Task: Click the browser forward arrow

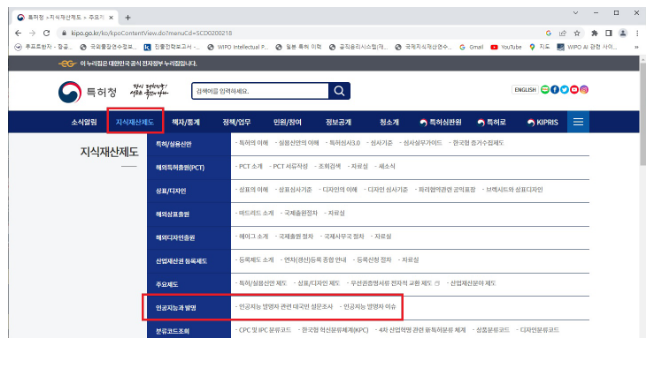Action: [x=32, y=33]
